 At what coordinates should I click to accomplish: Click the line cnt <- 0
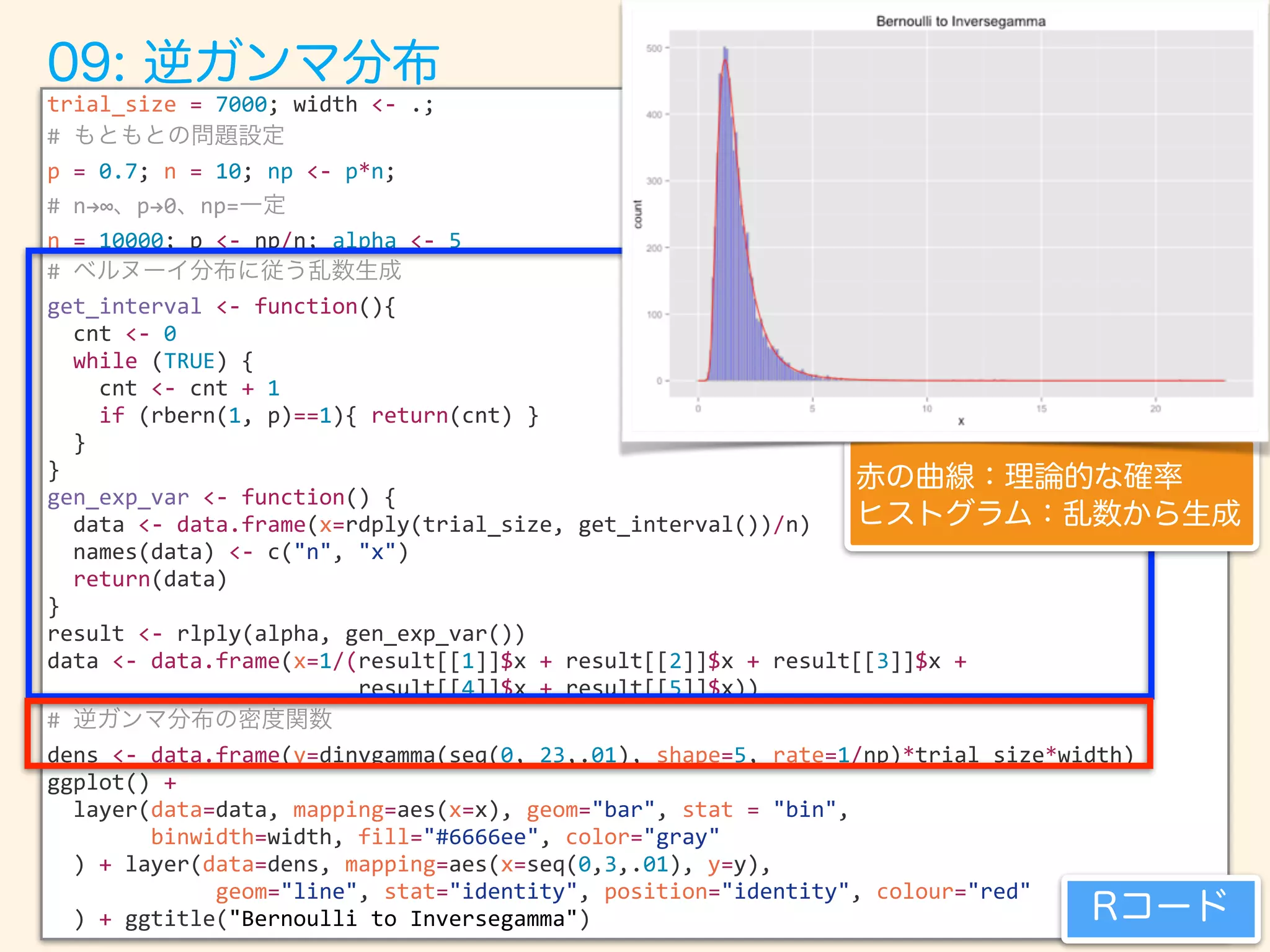125,333
